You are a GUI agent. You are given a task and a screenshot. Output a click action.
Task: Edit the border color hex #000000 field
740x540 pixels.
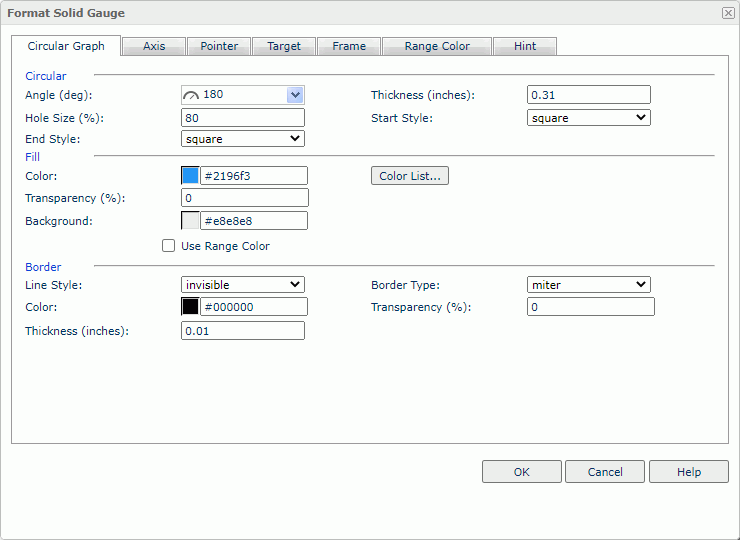click(x=254, y=306)
